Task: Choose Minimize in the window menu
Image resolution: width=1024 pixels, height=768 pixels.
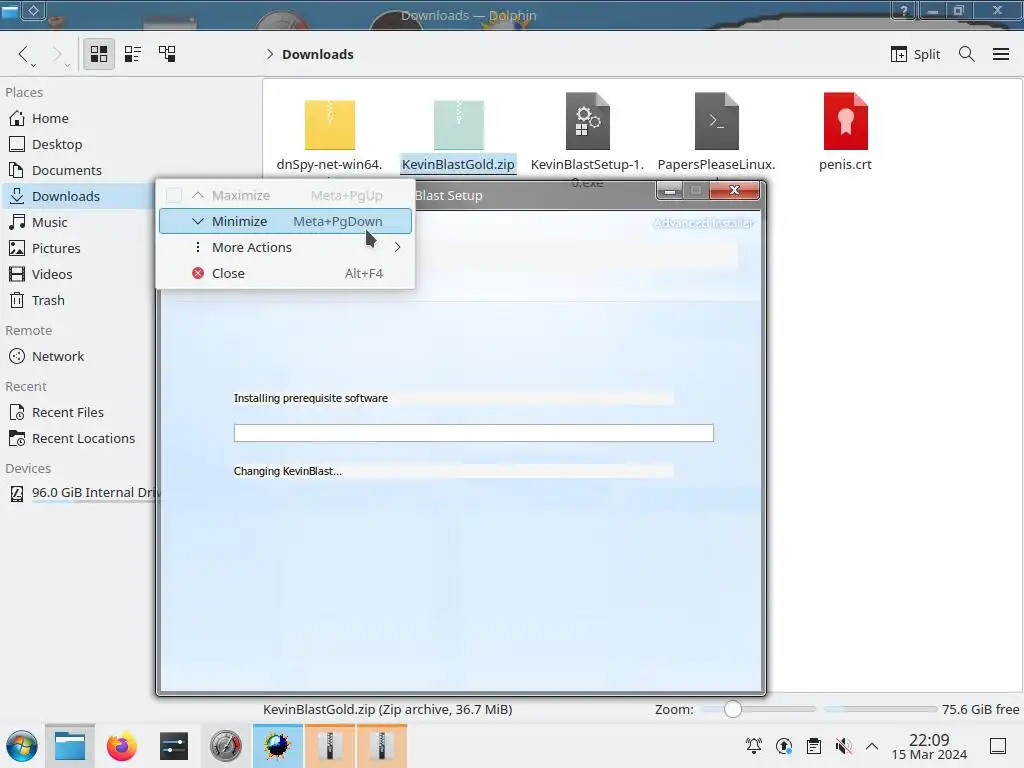Action: tap(285, 221)
